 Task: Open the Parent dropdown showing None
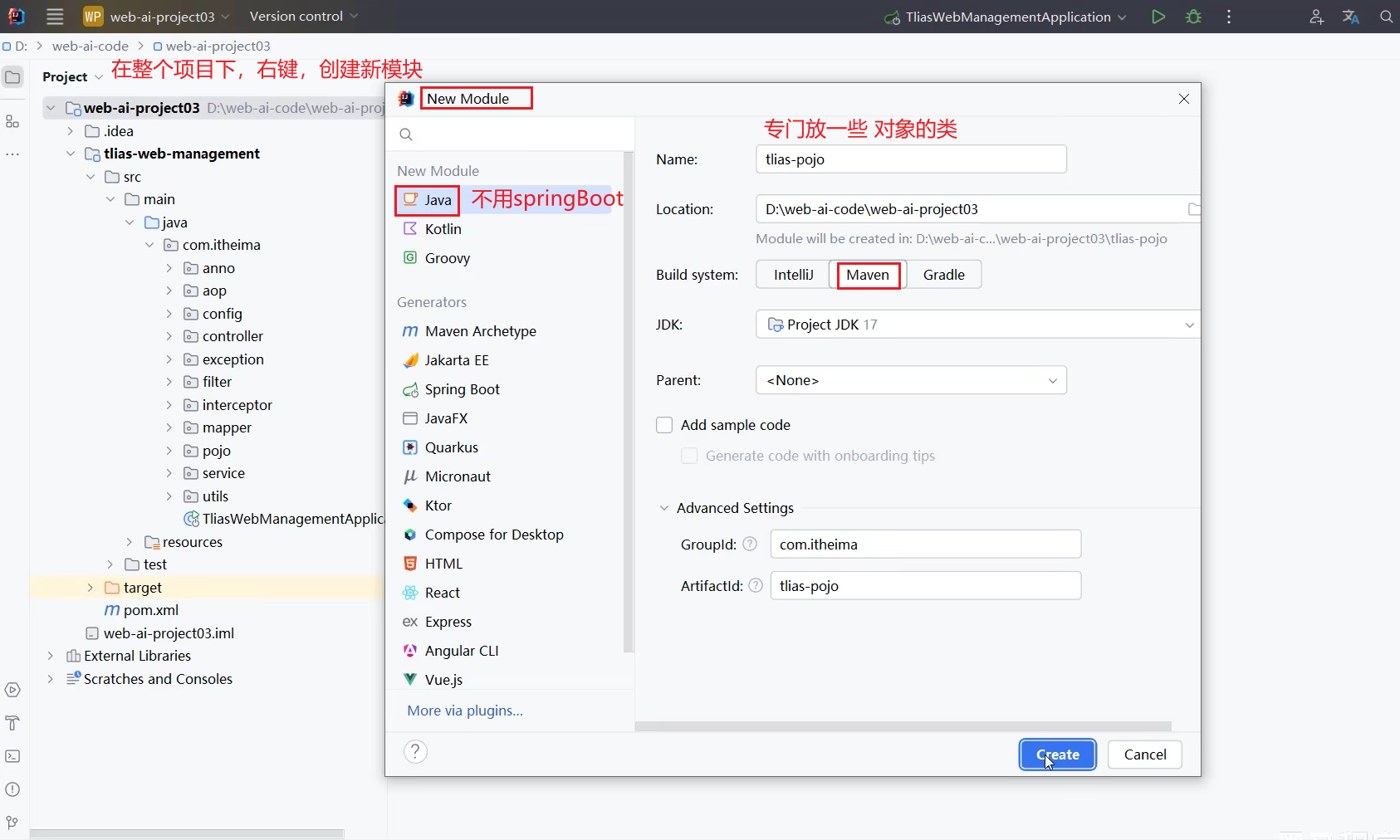911,380
